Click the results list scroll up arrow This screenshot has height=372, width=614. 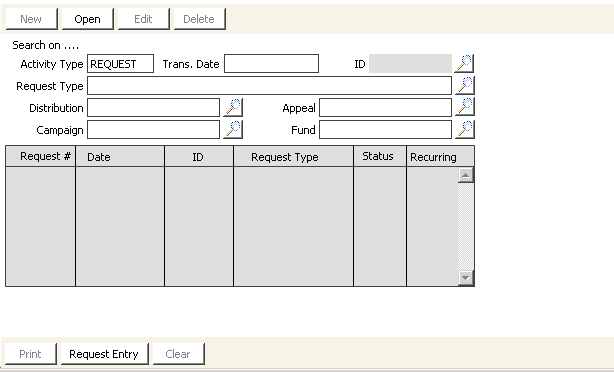click(466, 175)
